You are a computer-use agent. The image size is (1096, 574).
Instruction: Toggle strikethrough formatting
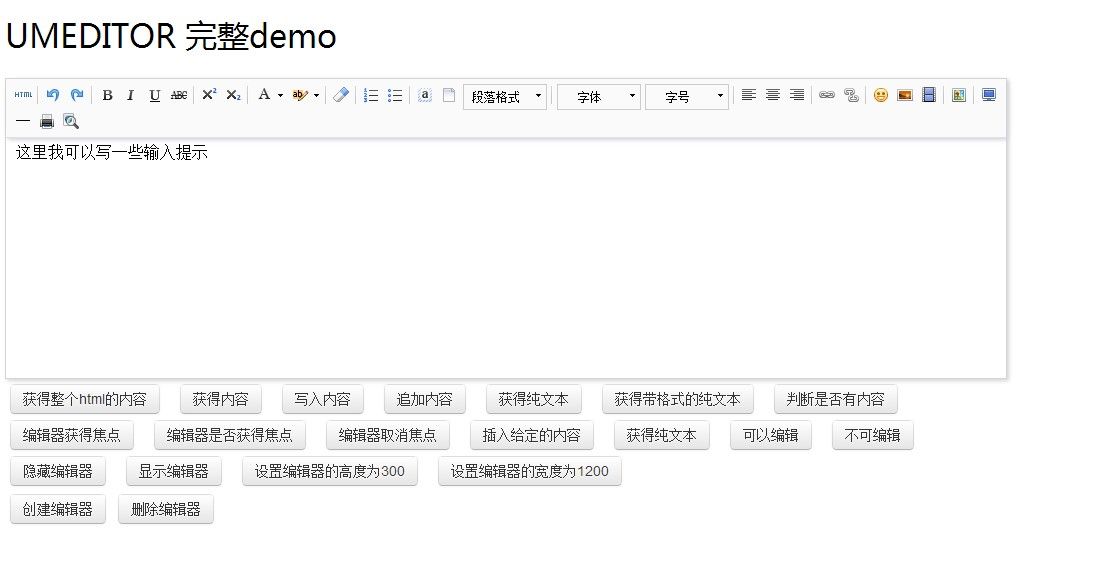click(179, 95)
